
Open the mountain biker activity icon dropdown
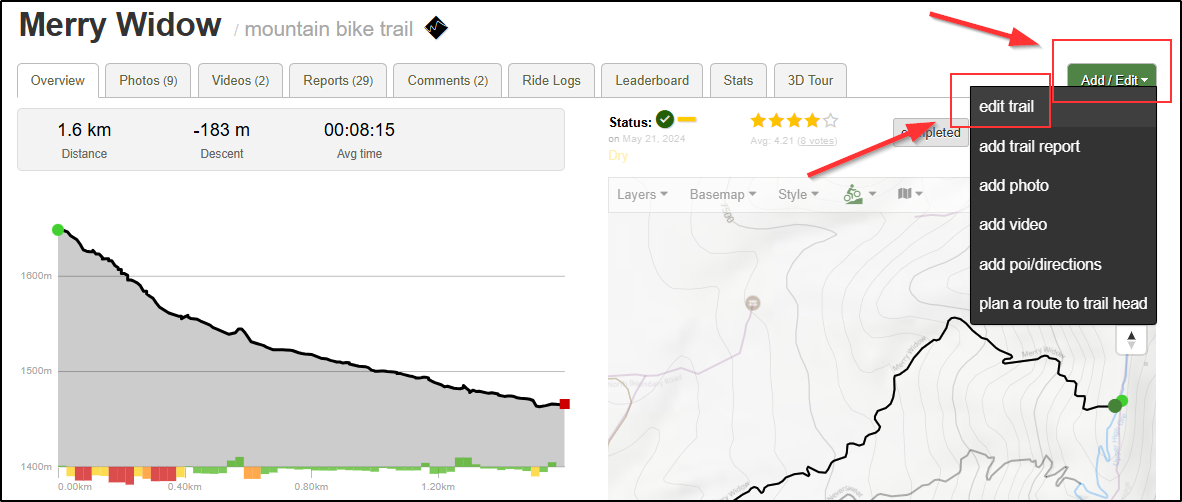[859, 194]
